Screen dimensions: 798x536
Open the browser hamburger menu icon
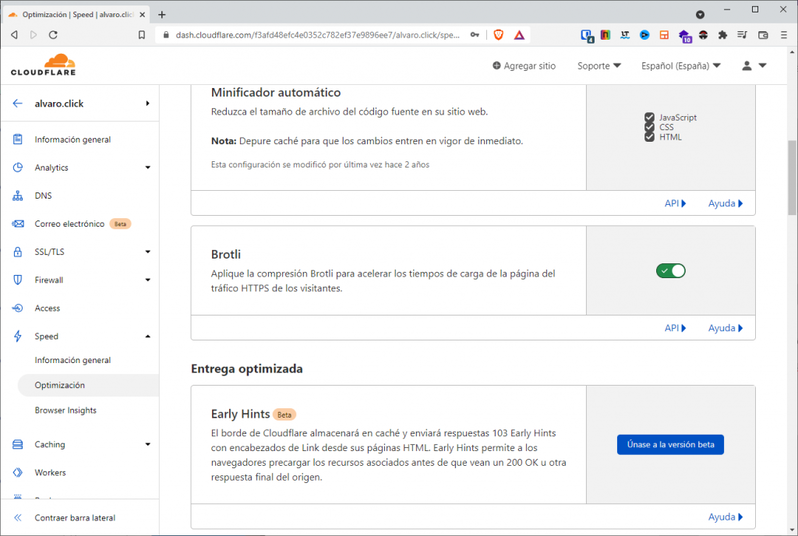click(783, 35)
